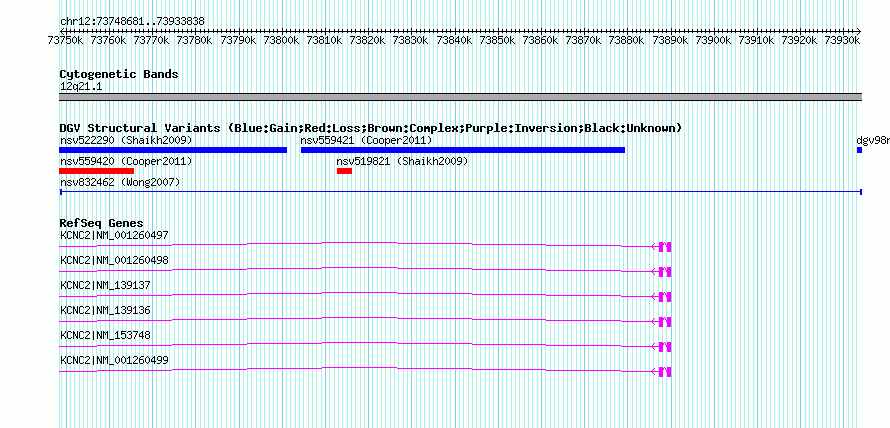The width and height of the screenshot is (890, 428).
Task: Select the Cytogenetic Bands track title
Action: (119, 74)
